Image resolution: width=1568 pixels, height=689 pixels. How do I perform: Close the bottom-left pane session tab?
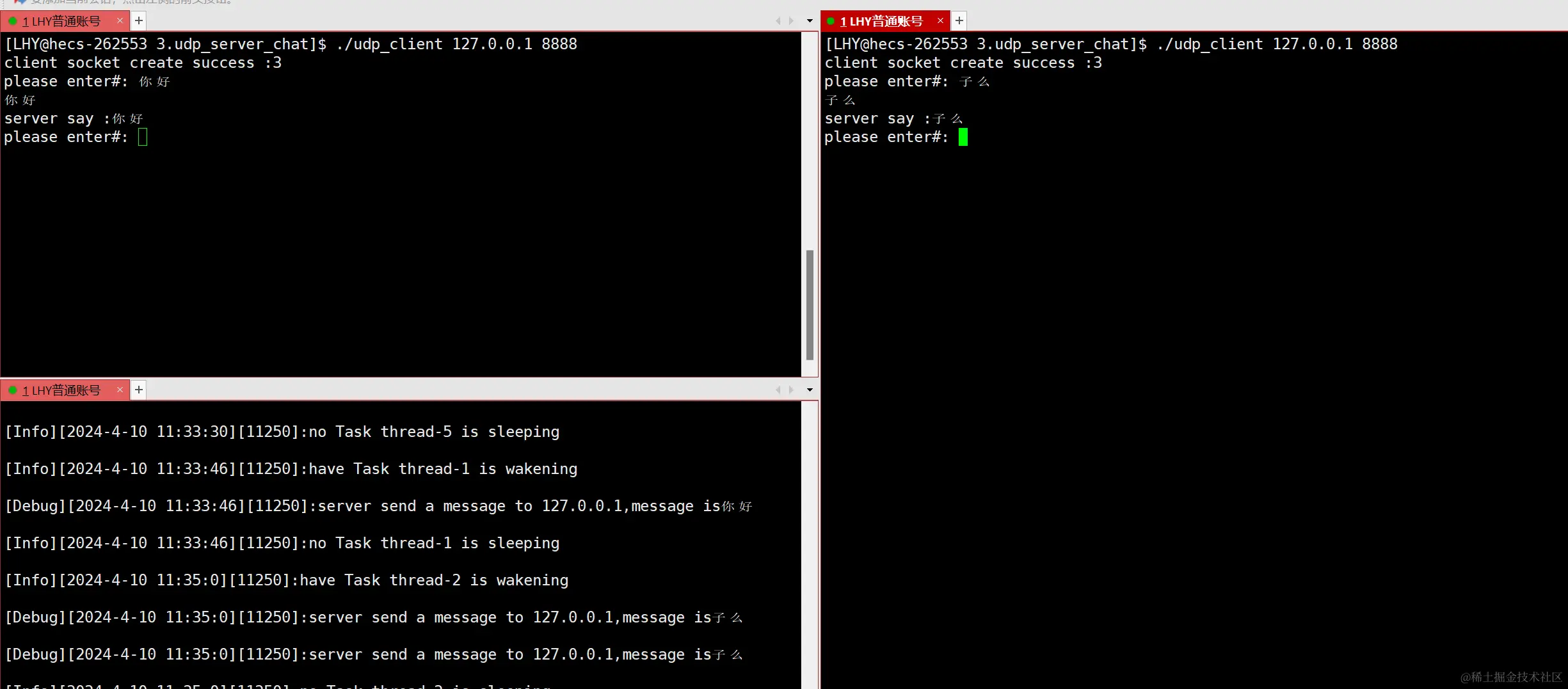pyautogui.click(x=120, y=390)
